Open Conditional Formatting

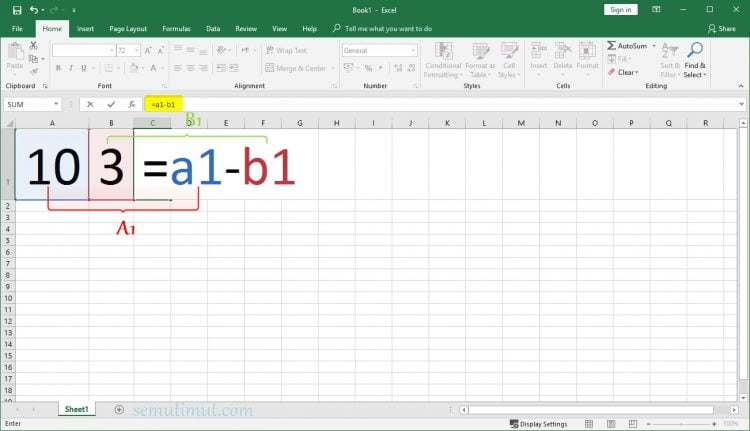point(443,60)
